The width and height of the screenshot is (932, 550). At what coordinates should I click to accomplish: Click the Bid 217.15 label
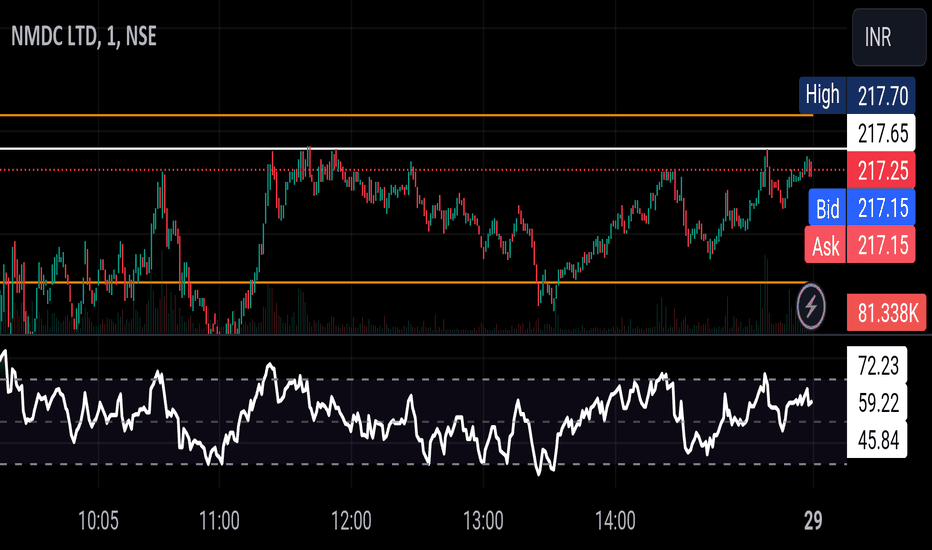click(862, 208)
